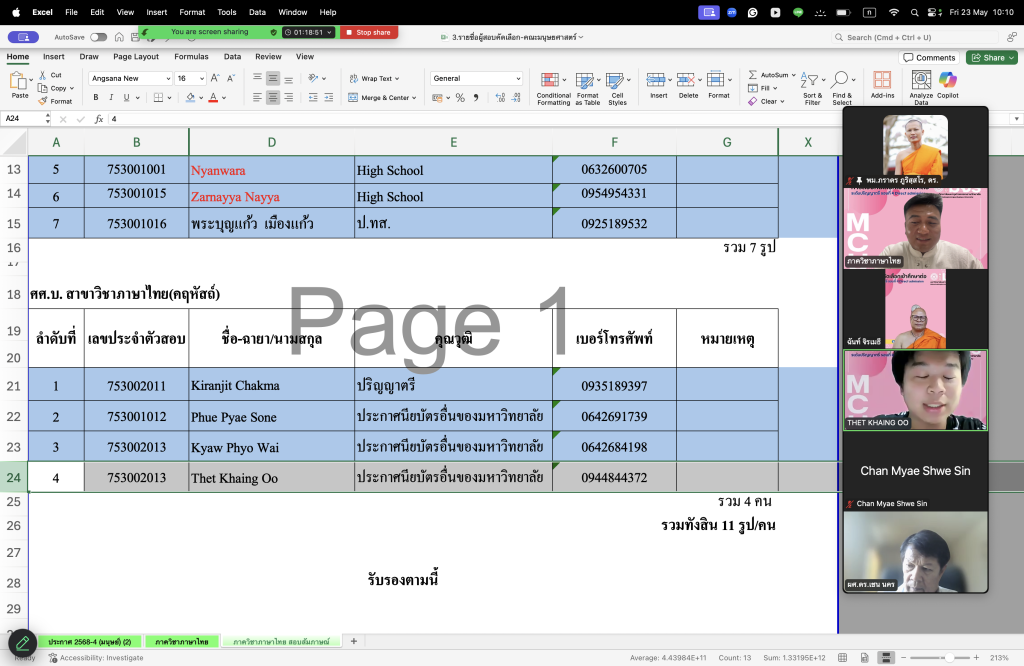Click the Cut scissors icon
Viewport: 1024px width, 666px height.
[x=43, y=75]
